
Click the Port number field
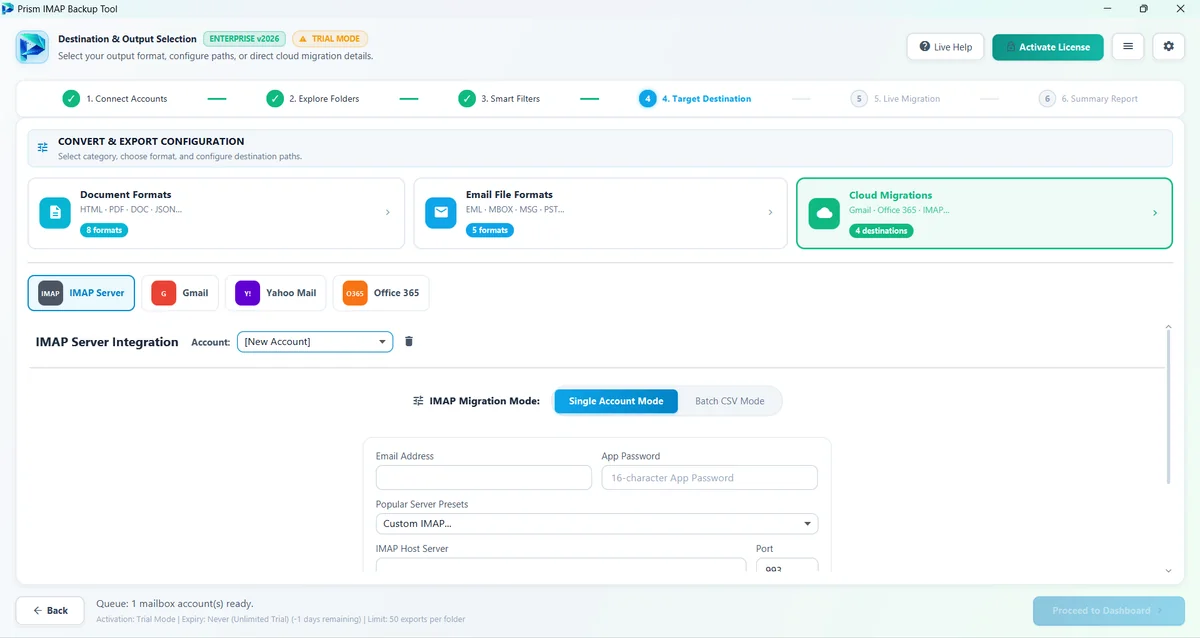pos(787,565)
